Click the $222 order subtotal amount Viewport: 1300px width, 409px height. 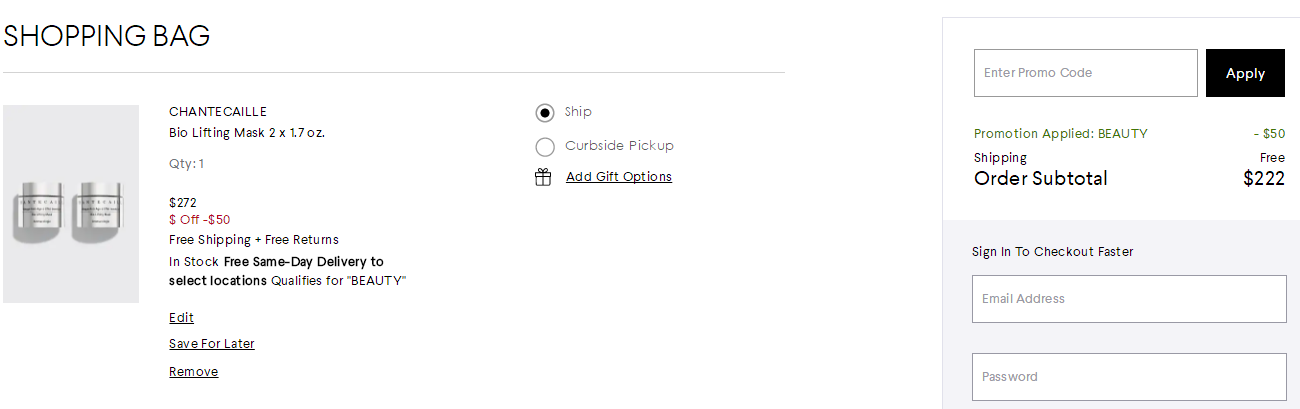tap(1264, 179)
